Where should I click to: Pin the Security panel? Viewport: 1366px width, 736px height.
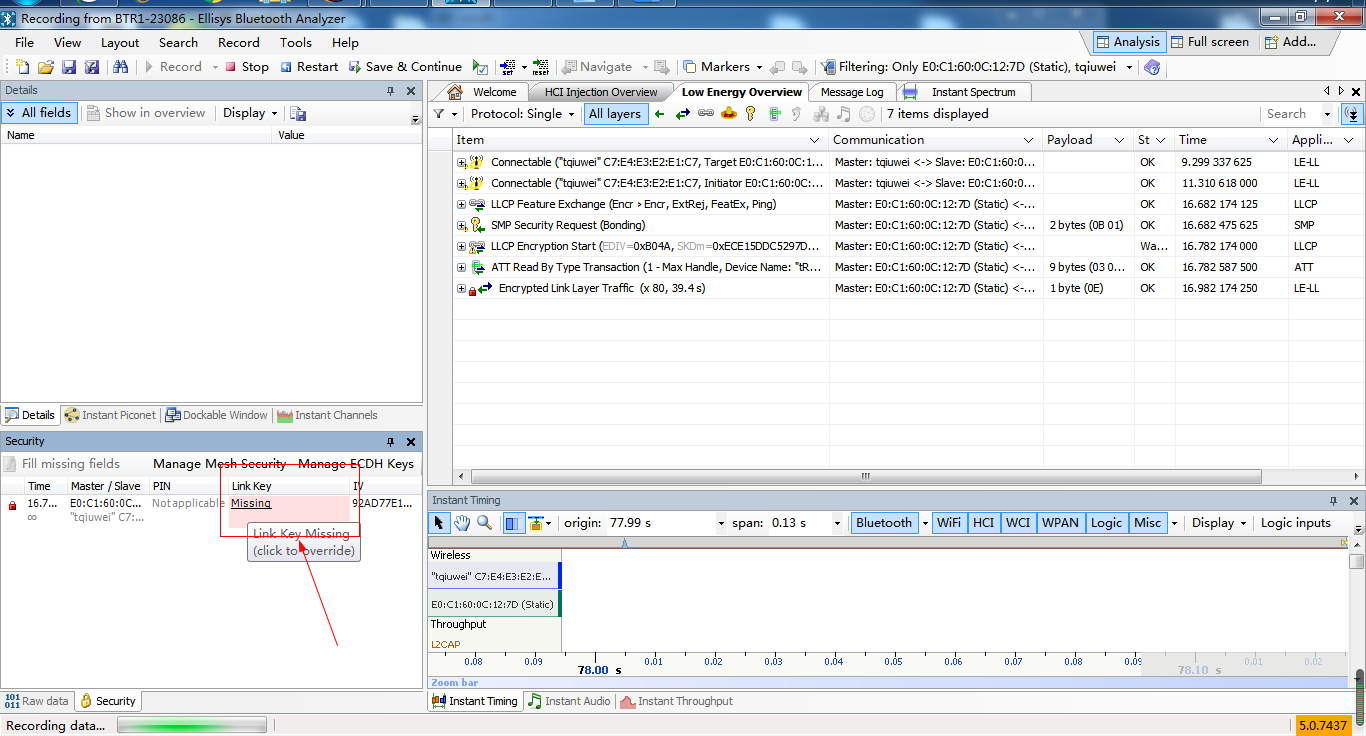pos(391,441)
